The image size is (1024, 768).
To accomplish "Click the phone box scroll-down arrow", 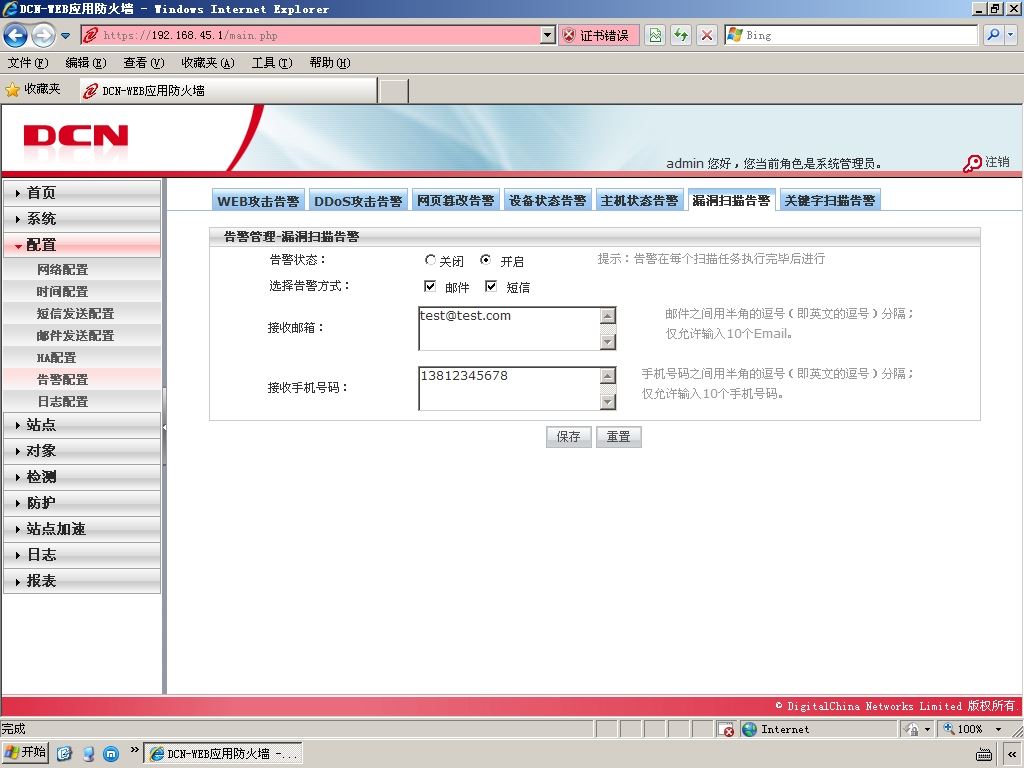I will (608, 401).
